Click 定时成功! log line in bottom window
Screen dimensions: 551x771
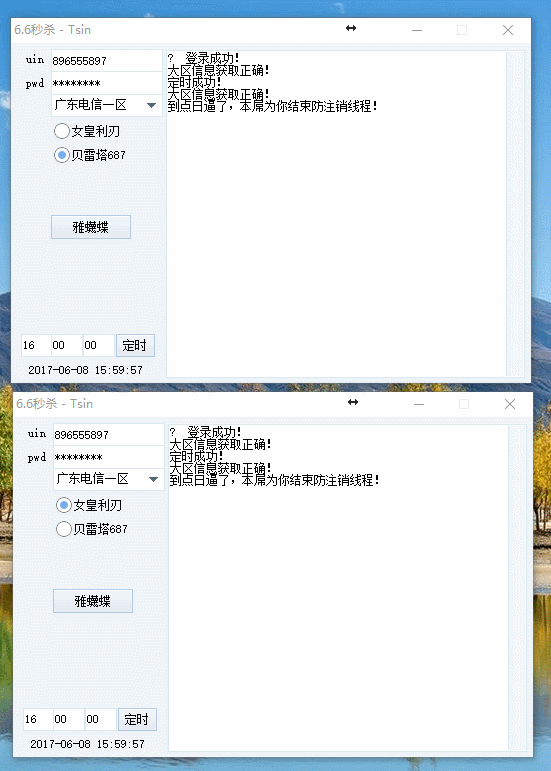pyautogui.click(x=196, y=456)
